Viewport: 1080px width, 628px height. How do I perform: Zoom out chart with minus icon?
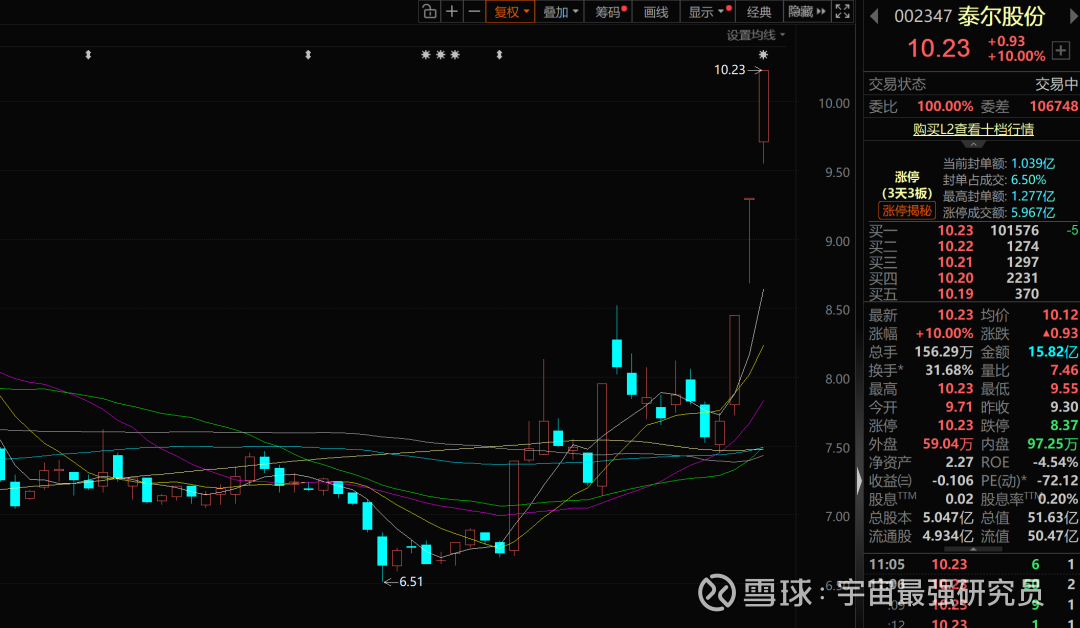474,11
